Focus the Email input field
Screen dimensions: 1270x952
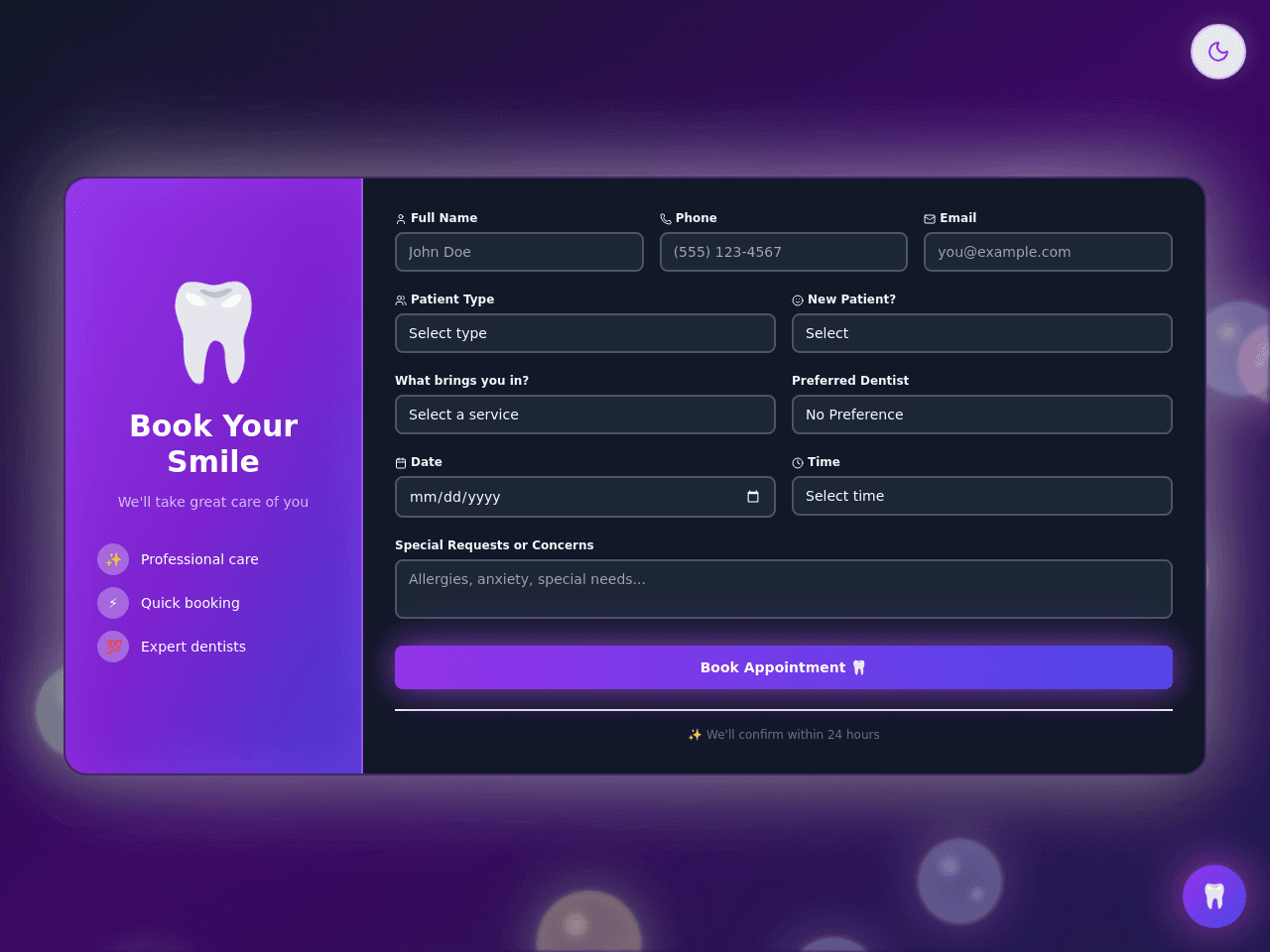pyautogui.click(x=1048, y=252)
